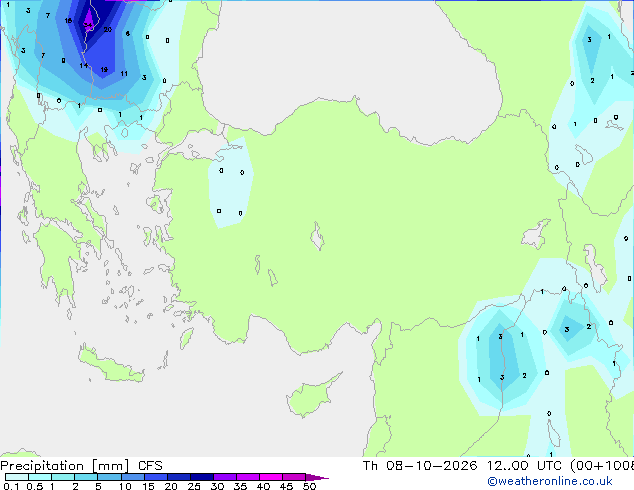Click the '14' precipitation value
The image size is (634, 490).
click(x=83, y=65)
